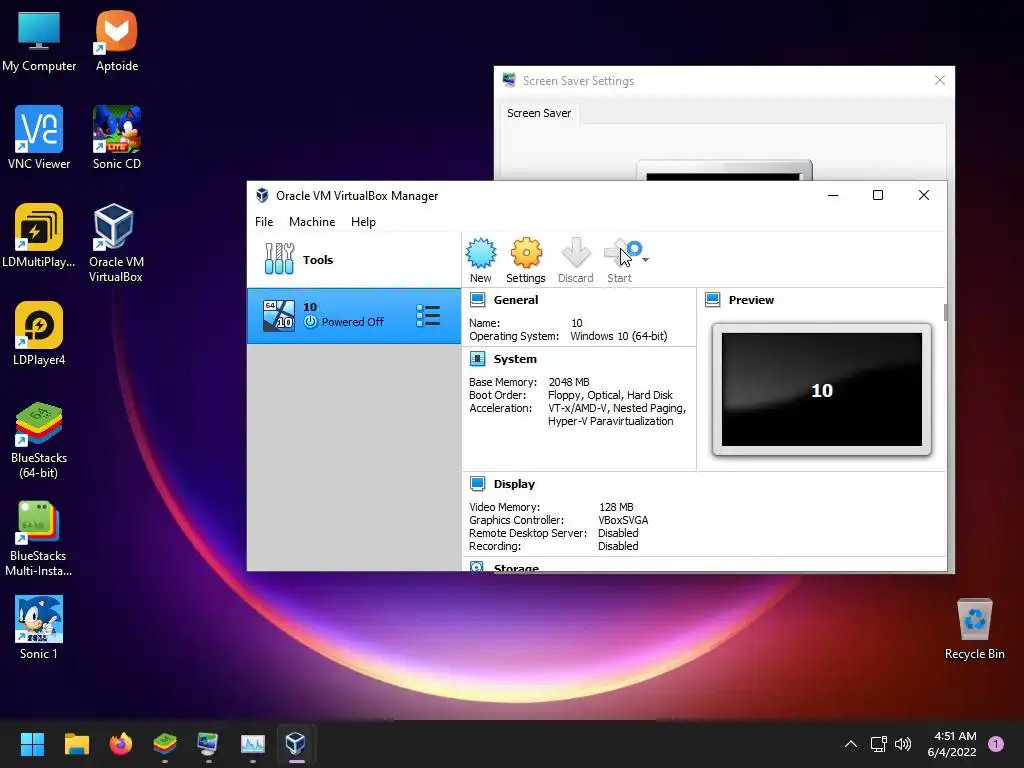Image resolution: width=1024 pixels, height=768 pixels.
Task: Click Operating System Windows 10 (64-bit) text
Action: pos(618,336)
